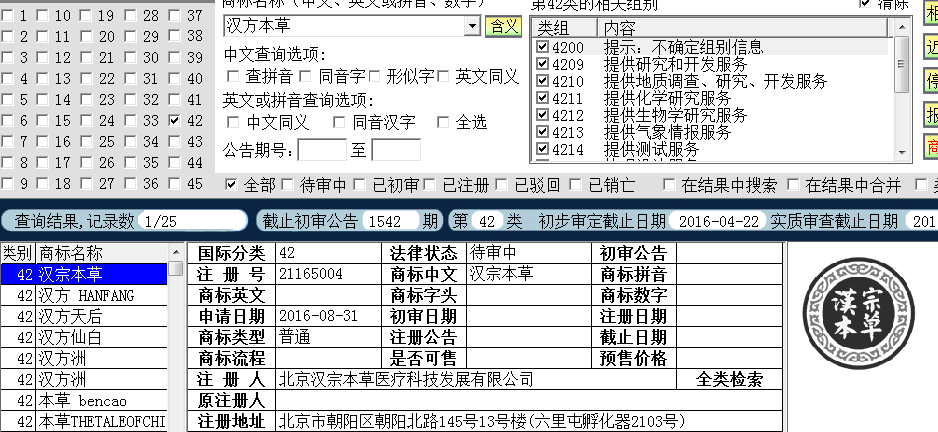Click the 全类检索 button
The width and height of the screenshot is (938, 432).
coord(729,379)
